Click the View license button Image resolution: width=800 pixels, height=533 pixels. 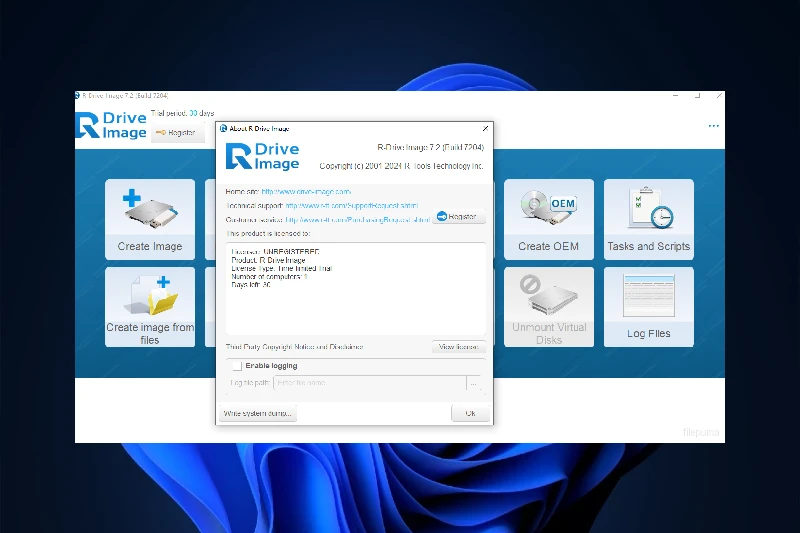click(459, 347)
